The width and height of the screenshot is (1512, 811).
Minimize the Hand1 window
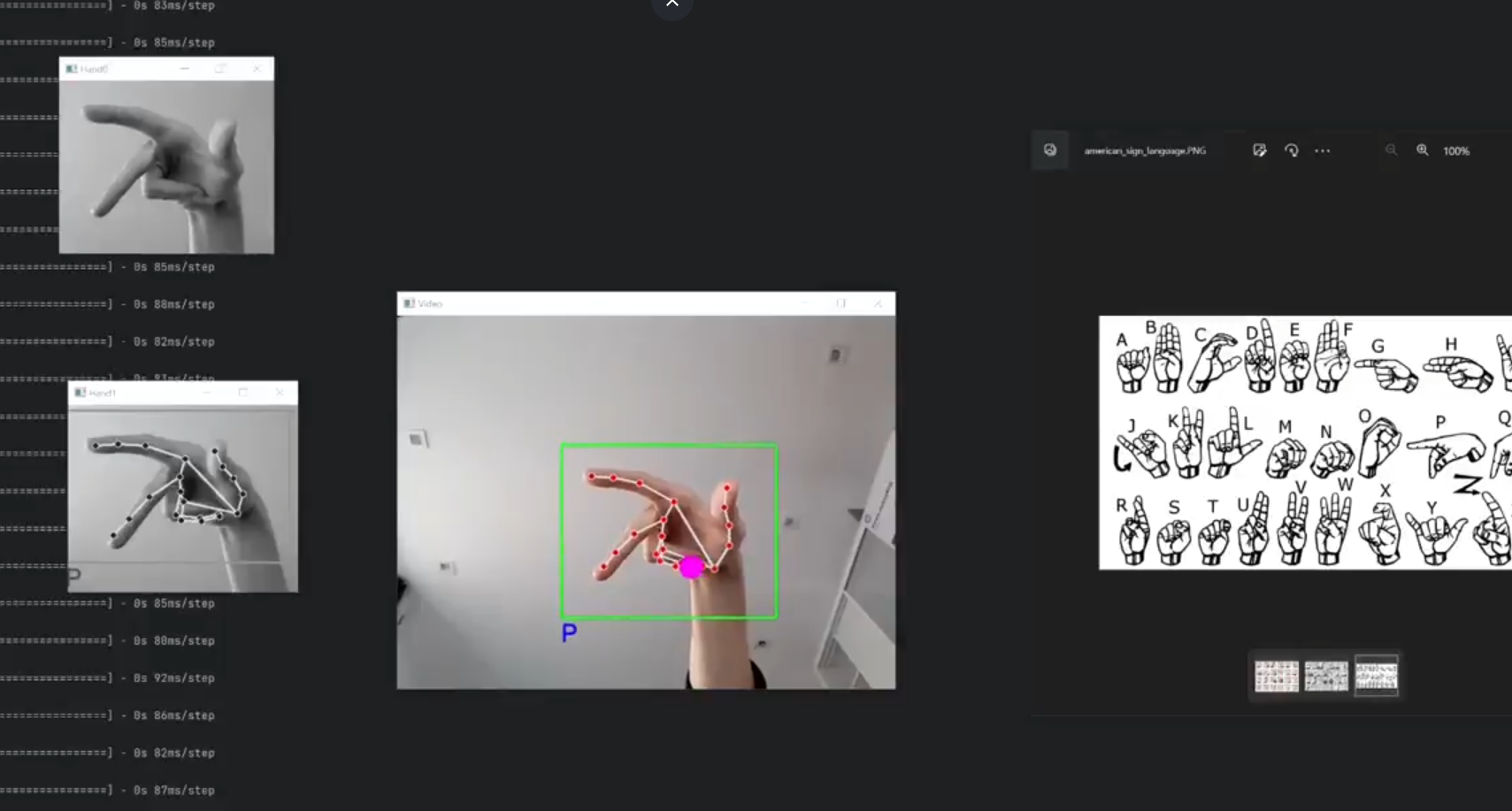pyautogui.click(x=208, y=392)
